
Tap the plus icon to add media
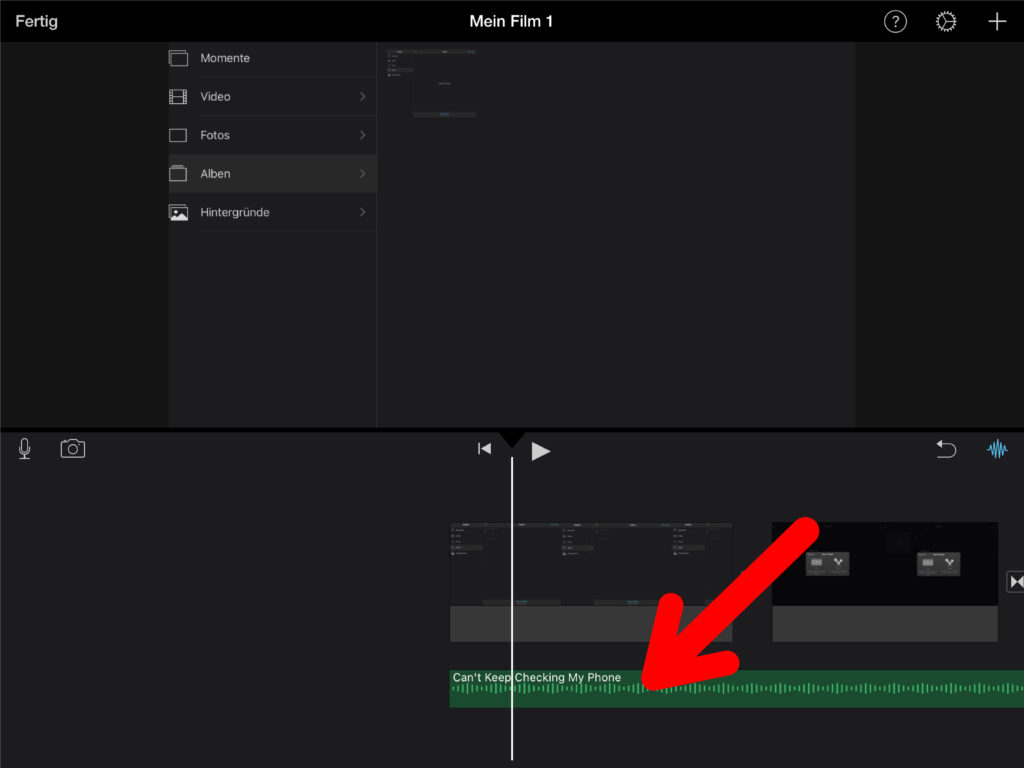click(997, 22)
